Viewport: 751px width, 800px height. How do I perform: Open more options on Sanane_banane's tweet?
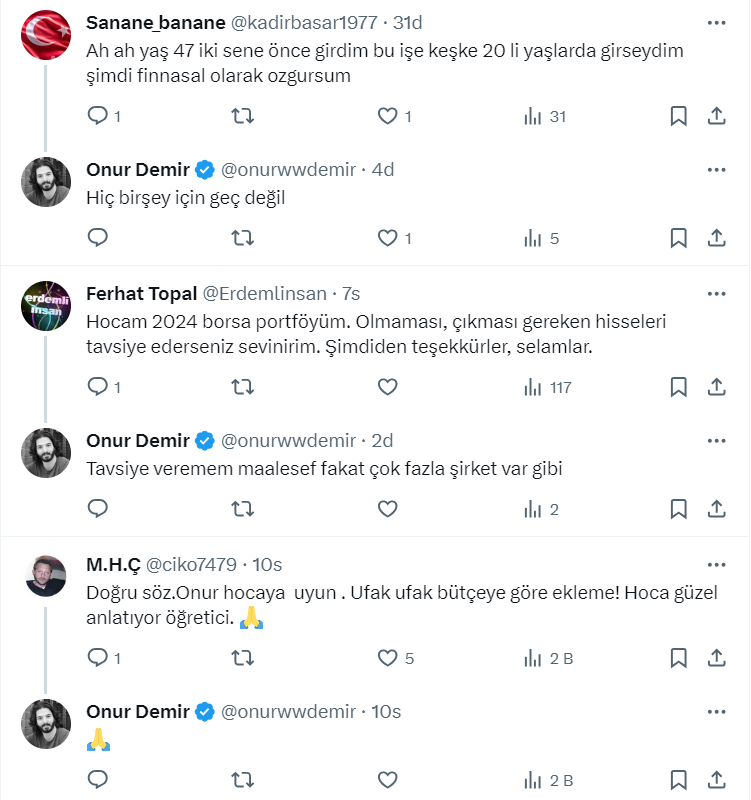coord(716,22)
